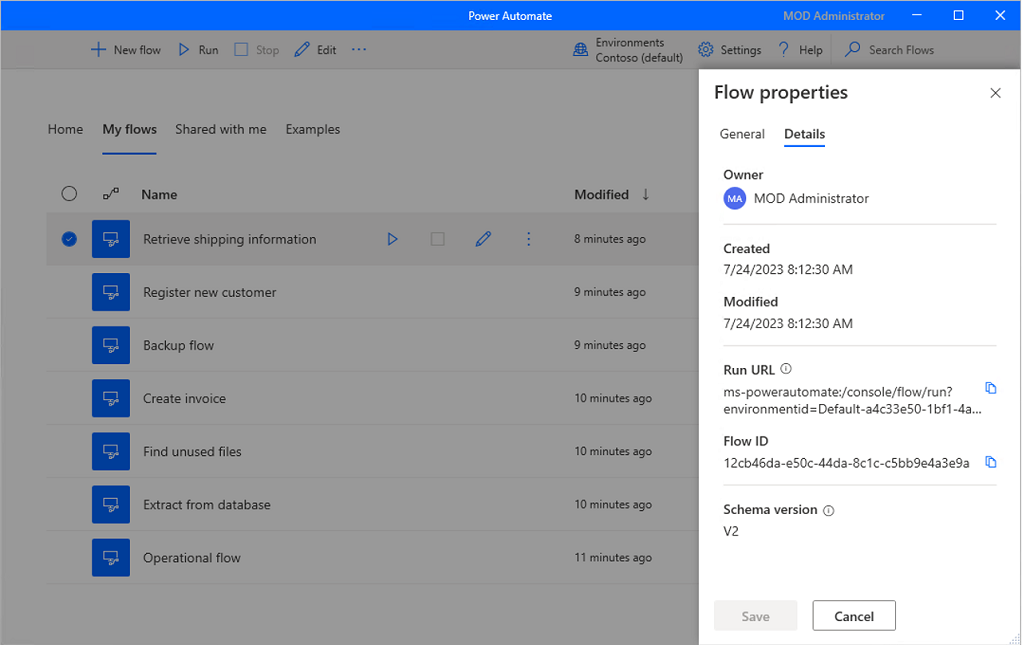Show the Run URL info tooltip icon
1022x645 pixels.
point(786,369)
